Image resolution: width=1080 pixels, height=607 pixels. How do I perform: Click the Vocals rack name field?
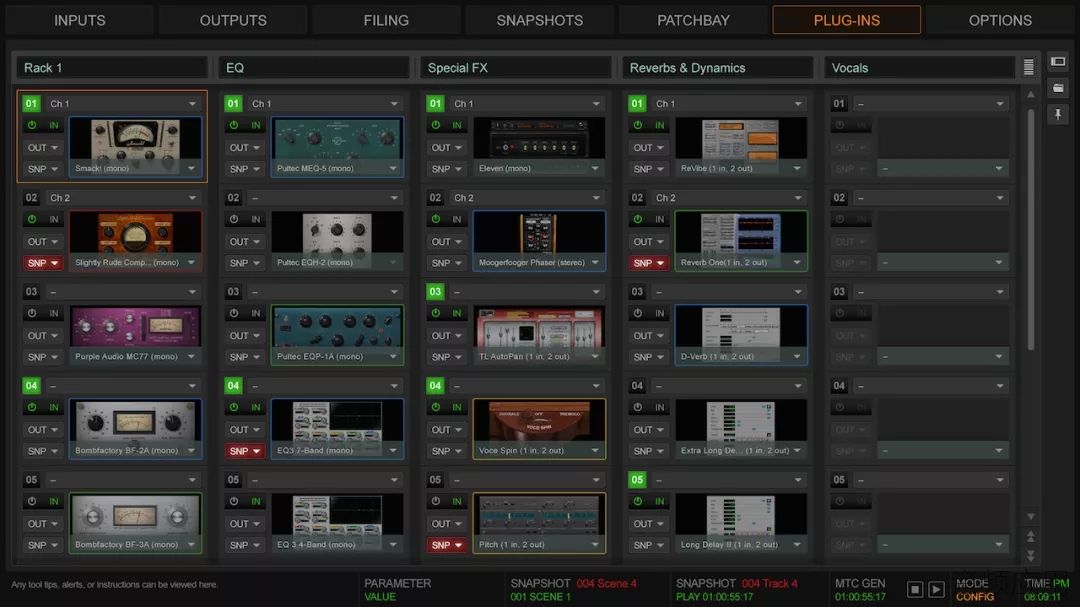pos(920,68)
